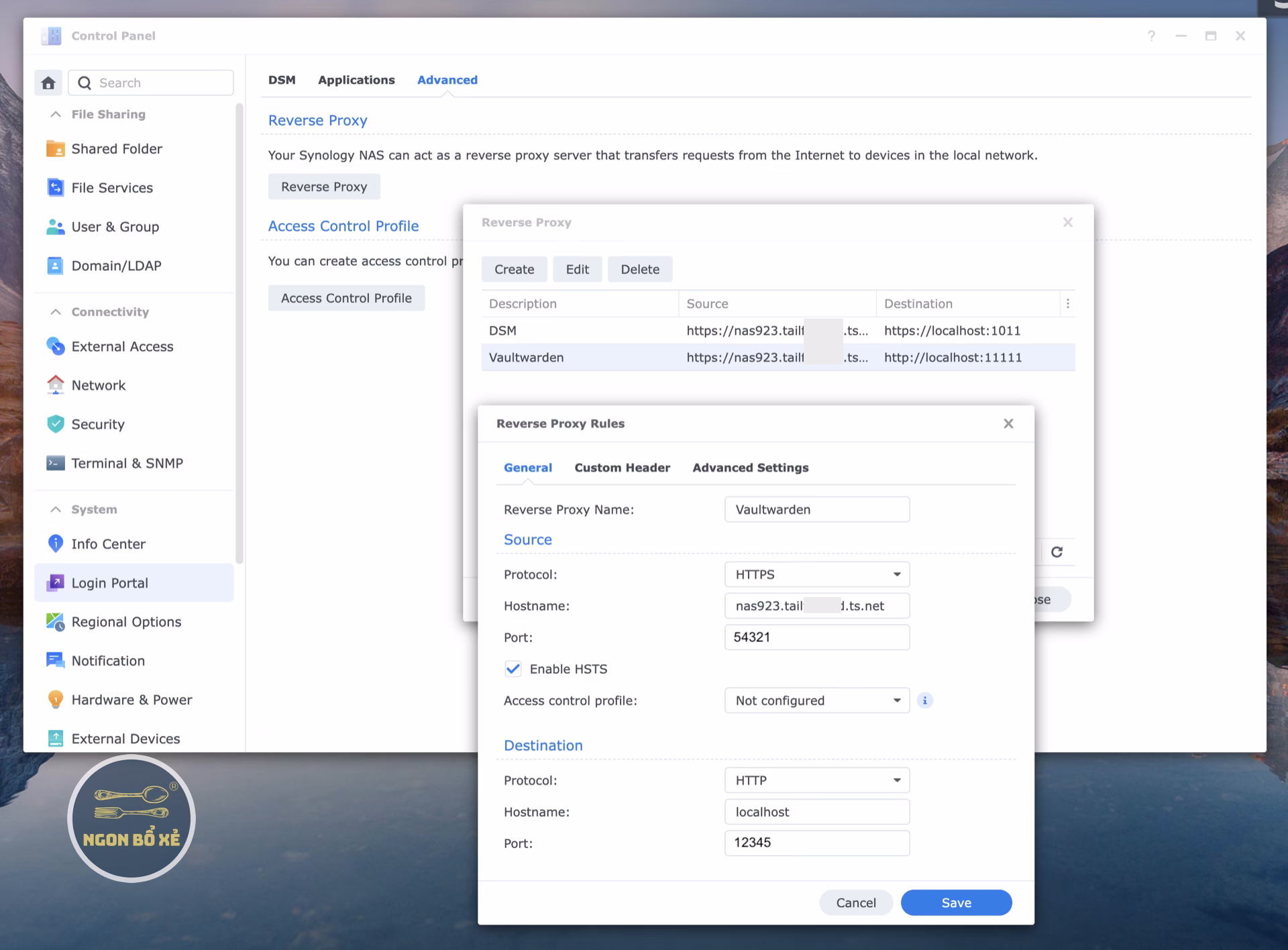
Task: Collapse the Connectivity section
Action: 56,312
